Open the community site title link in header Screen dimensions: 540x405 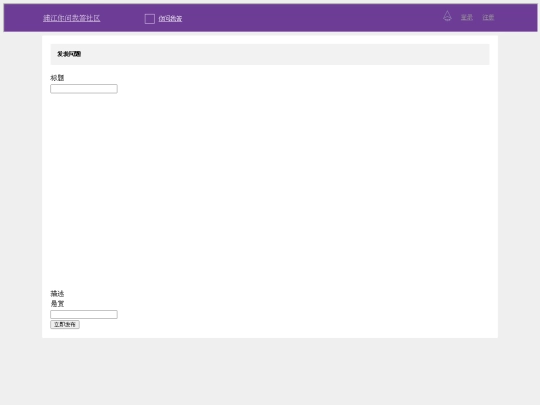tap(72, 18)
